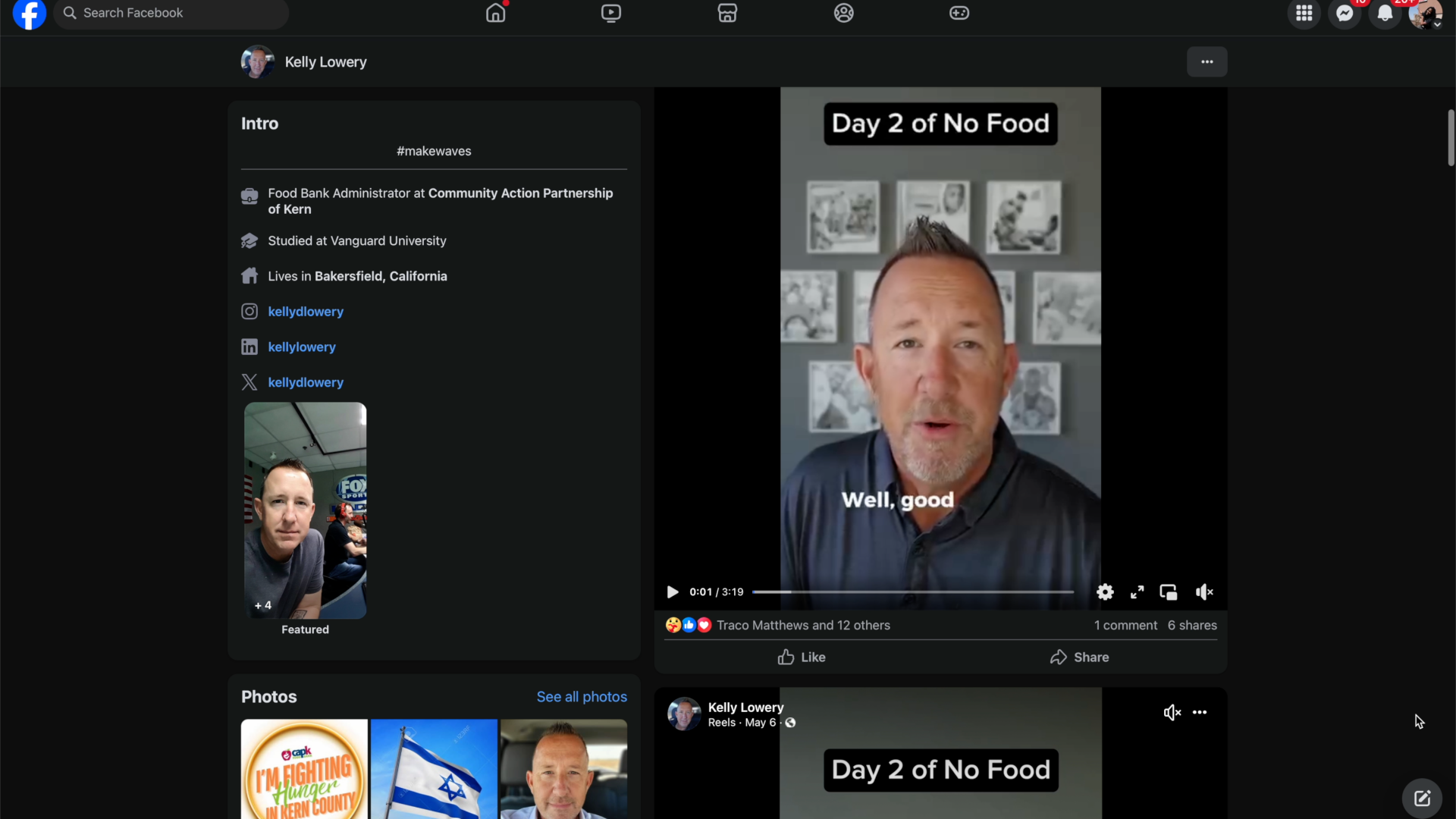The width and height of the screenshot is (1456, 819).
Task: Open Messenger chats icon
Action: tap(1345, 14)
